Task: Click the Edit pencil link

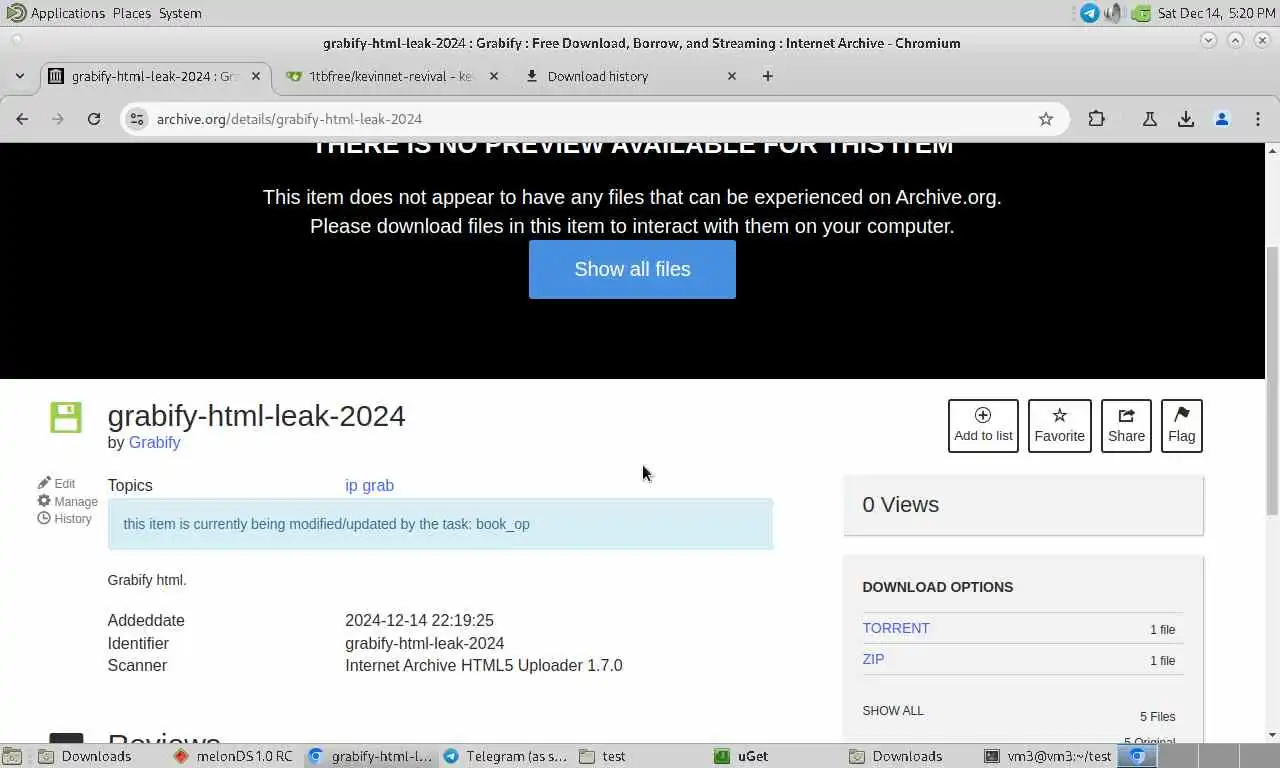Action: point(57,483)
